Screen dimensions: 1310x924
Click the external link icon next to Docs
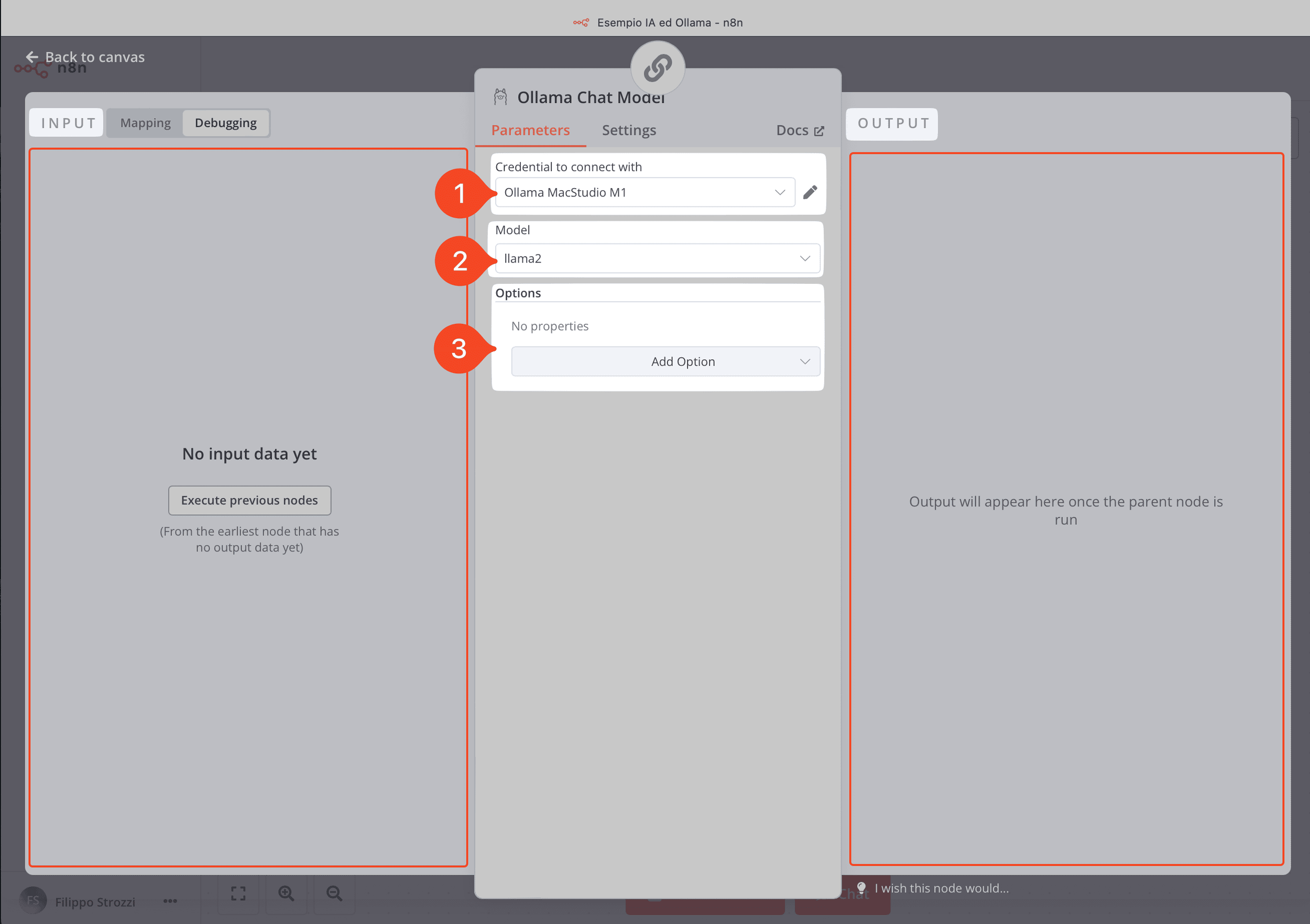click(818, 131)
